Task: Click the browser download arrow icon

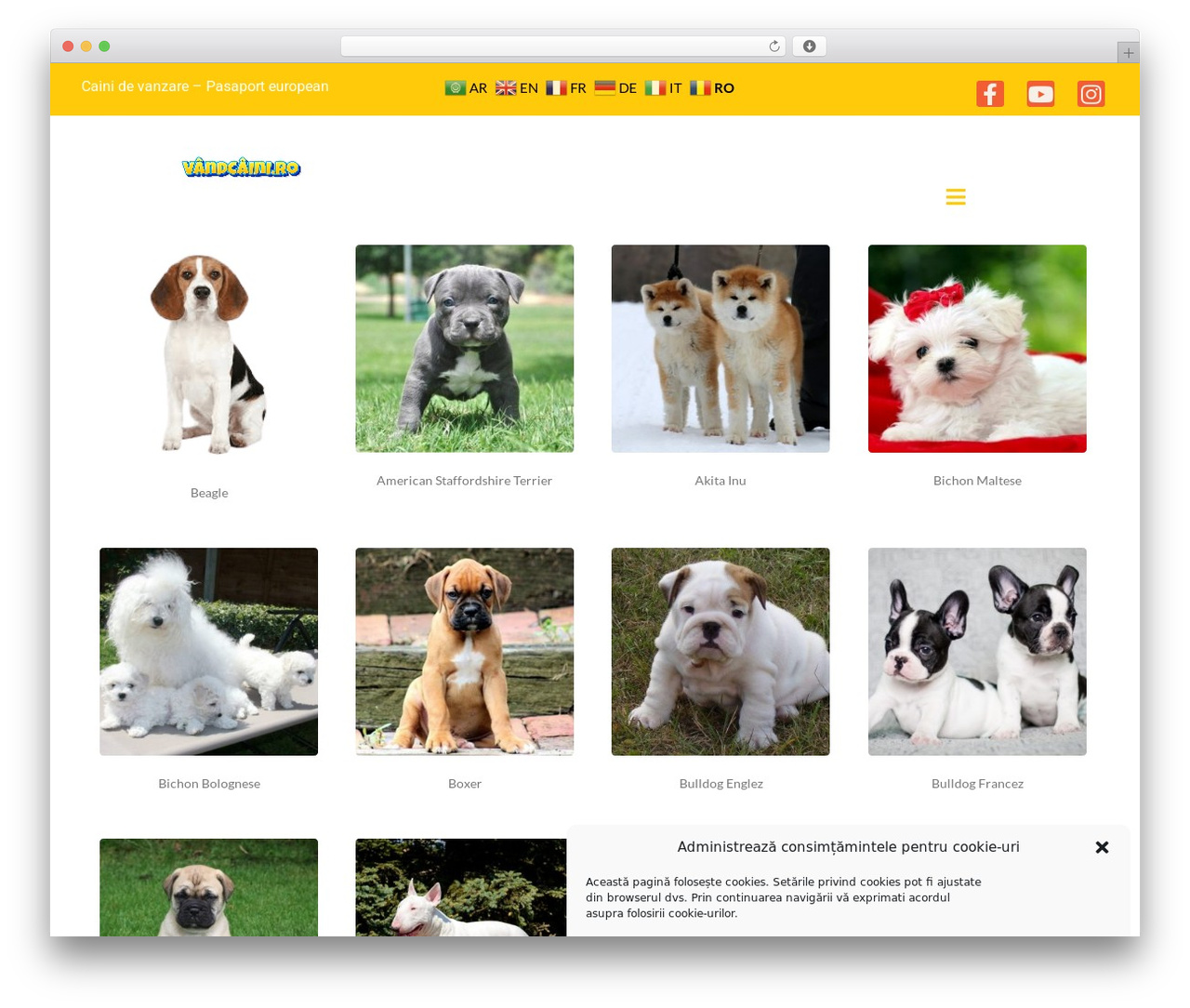Action: click(x=809, y=46)
